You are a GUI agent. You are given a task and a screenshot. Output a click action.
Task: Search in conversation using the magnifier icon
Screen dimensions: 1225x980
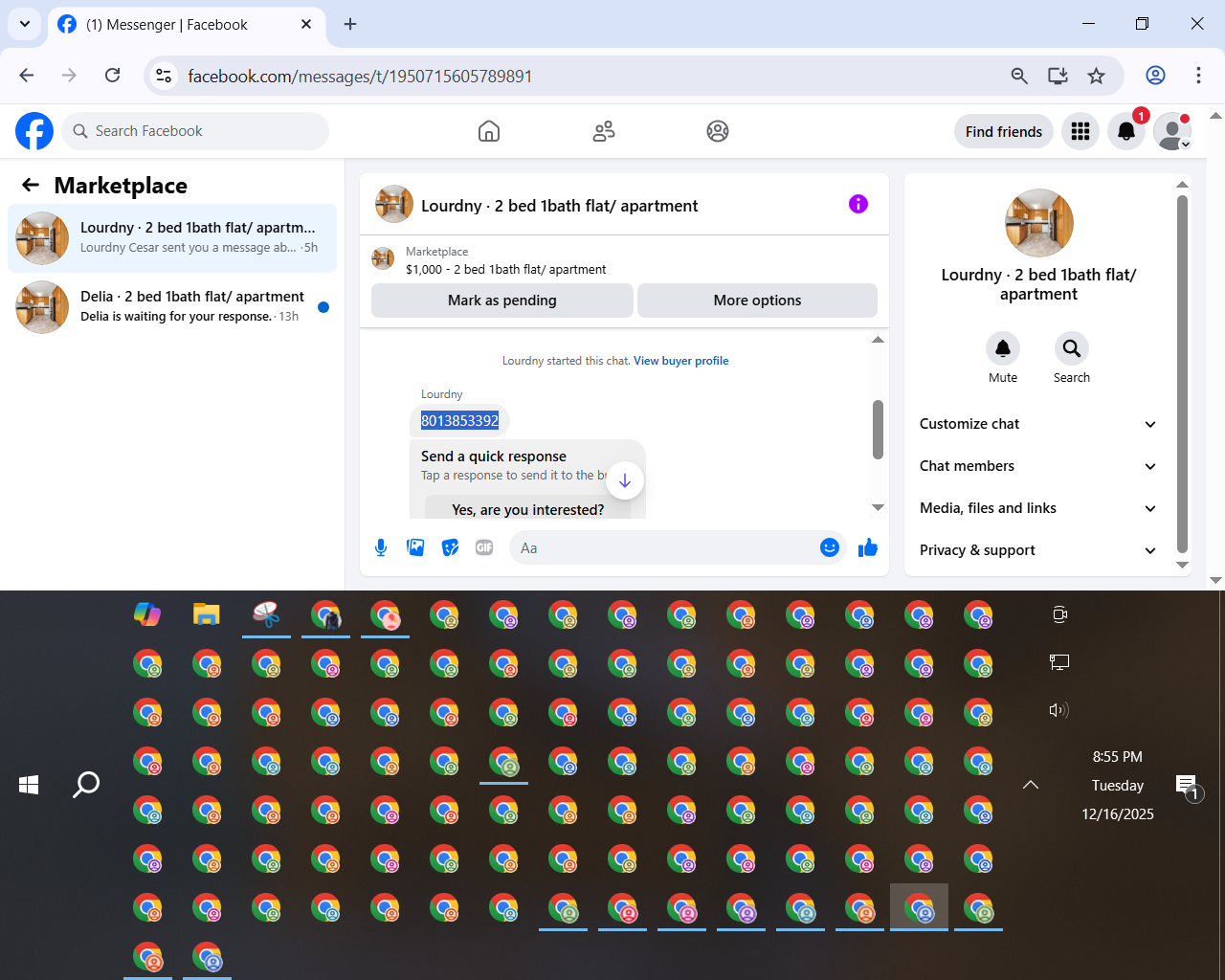click(1072, 348)
